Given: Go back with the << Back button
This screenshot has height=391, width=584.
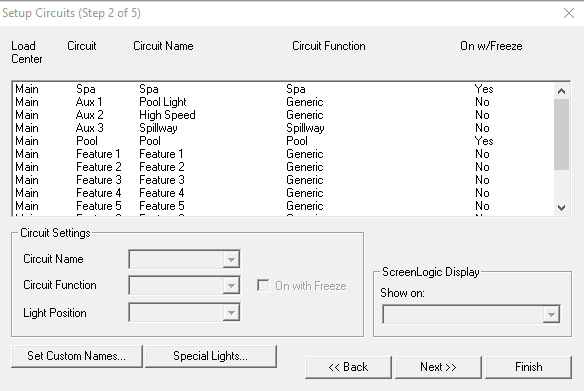Looking at the screenshot, I should point(348,367).
